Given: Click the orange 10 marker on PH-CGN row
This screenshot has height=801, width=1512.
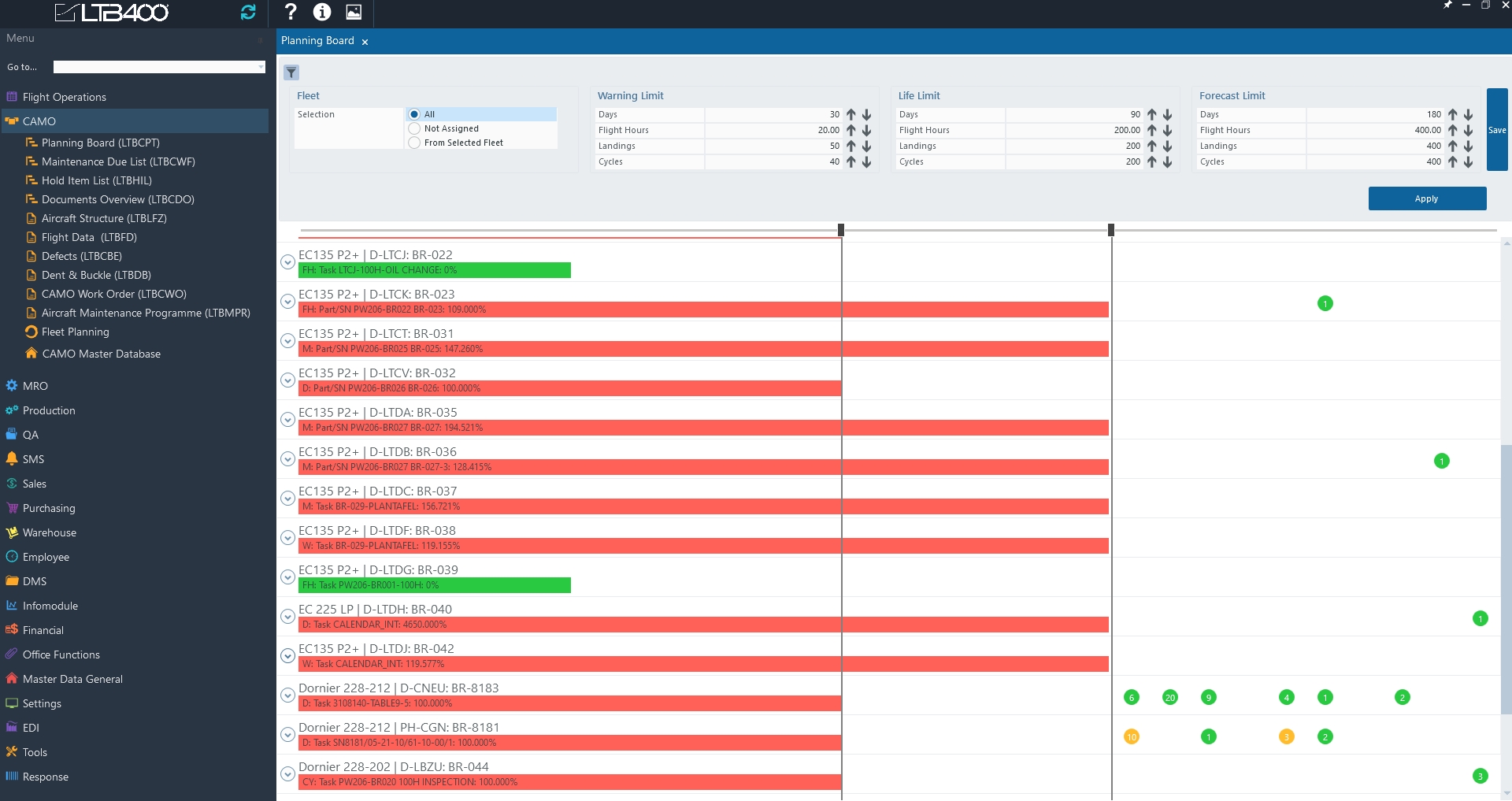Looking at the screenshot, I should (x=1131, y=736).
